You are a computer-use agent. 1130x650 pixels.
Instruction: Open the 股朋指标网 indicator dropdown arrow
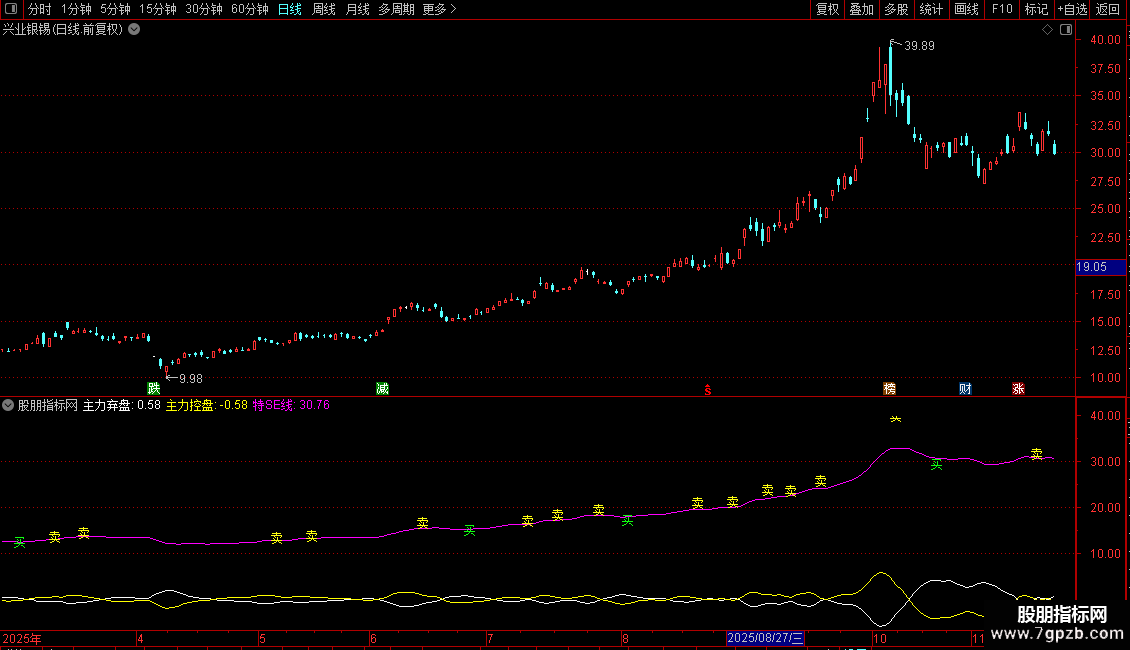coord(8,405)
